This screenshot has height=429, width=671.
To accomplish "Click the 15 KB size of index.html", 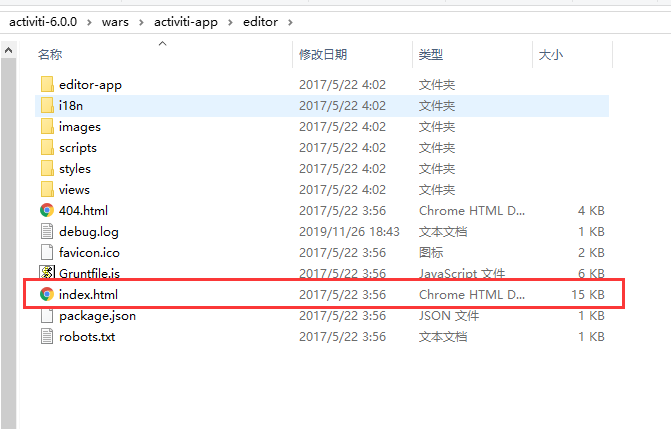I will [x=588, y=294].
